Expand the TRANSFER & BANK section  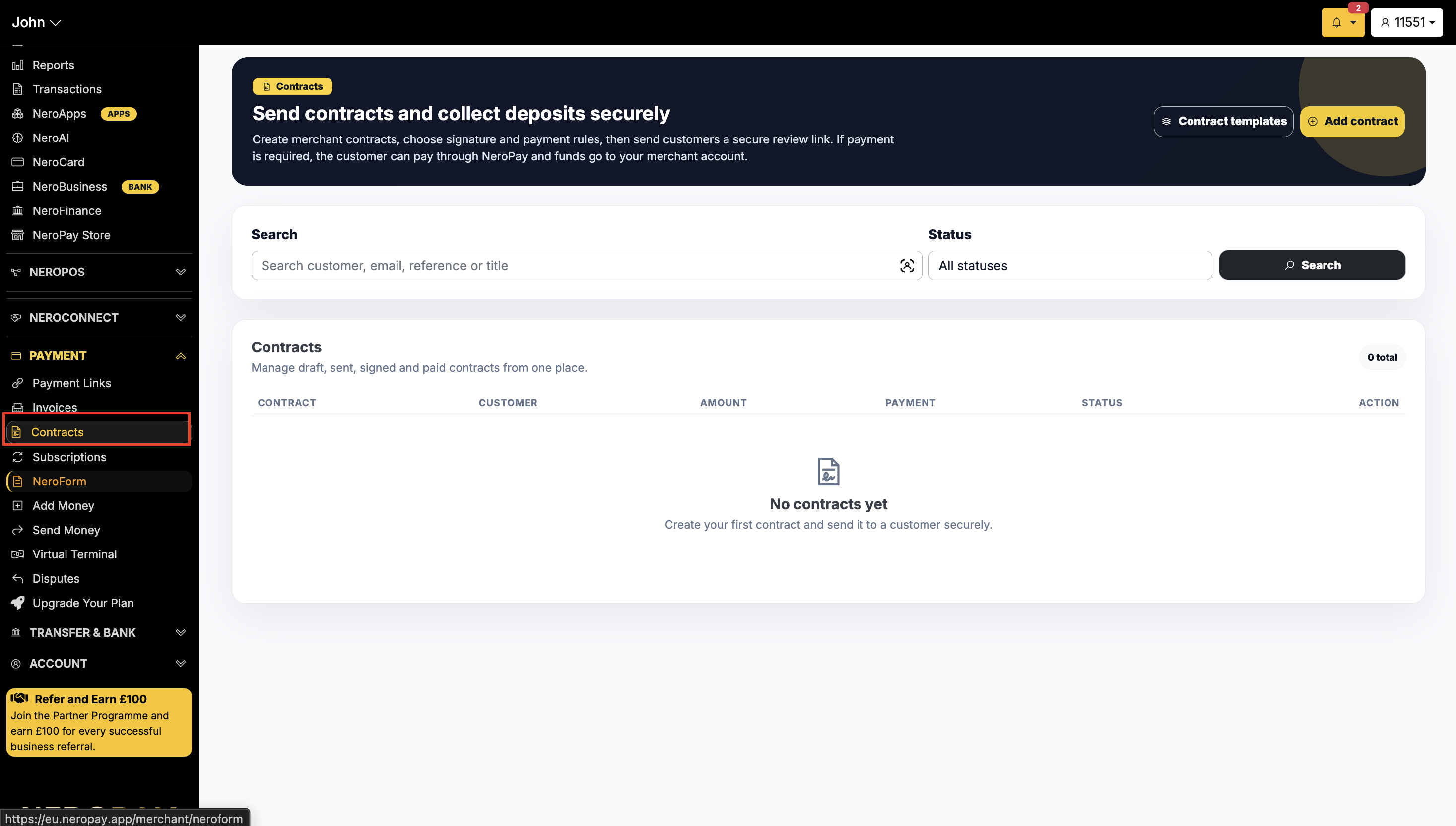coord(99,632)
